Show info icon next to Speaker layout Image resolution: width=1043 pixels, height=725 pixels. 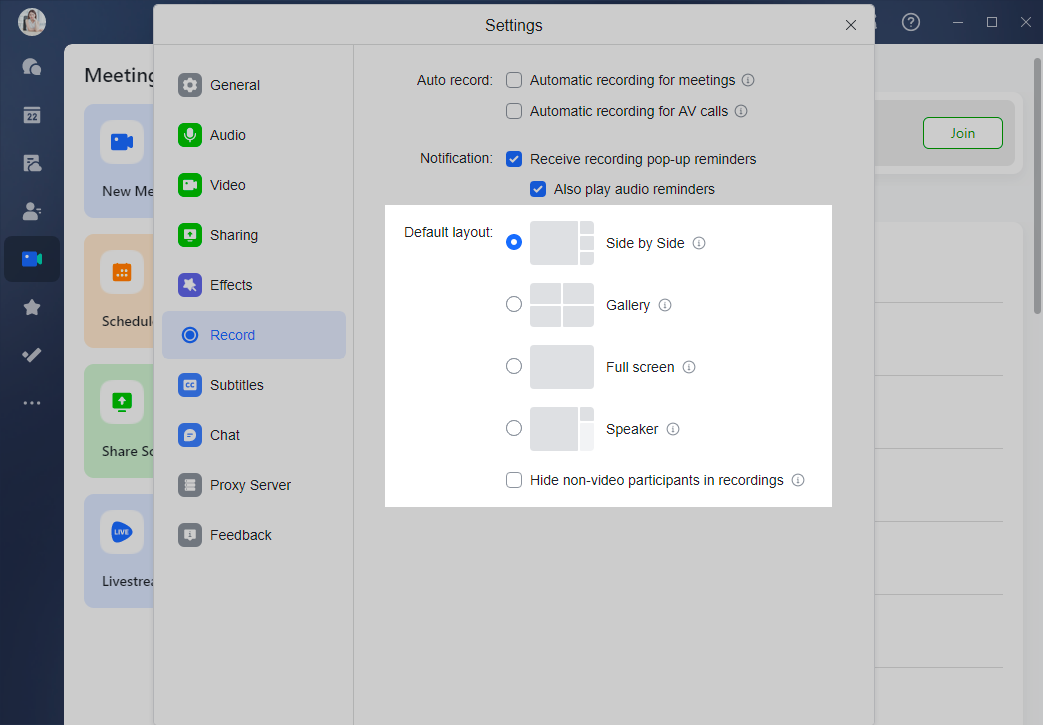pos(672,429)
